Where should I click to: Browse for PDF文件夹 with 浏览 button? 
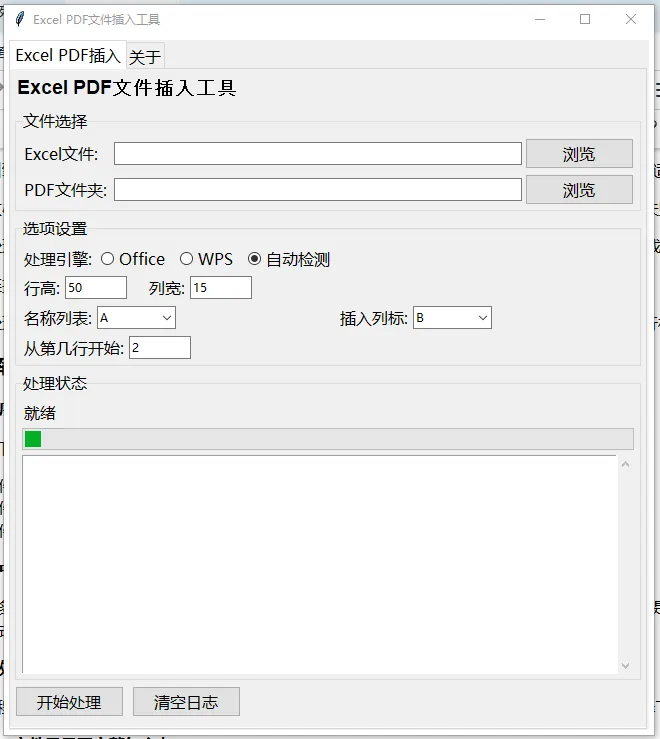[579, 190]
